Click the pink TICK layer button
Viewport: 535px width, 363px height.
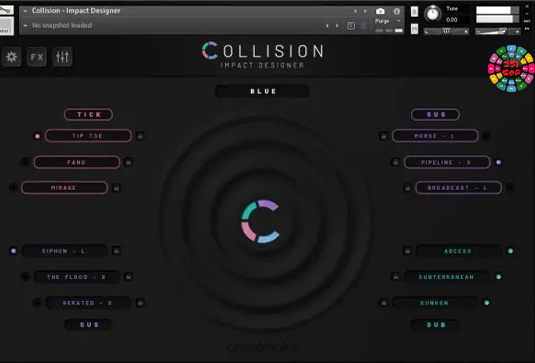88,115
